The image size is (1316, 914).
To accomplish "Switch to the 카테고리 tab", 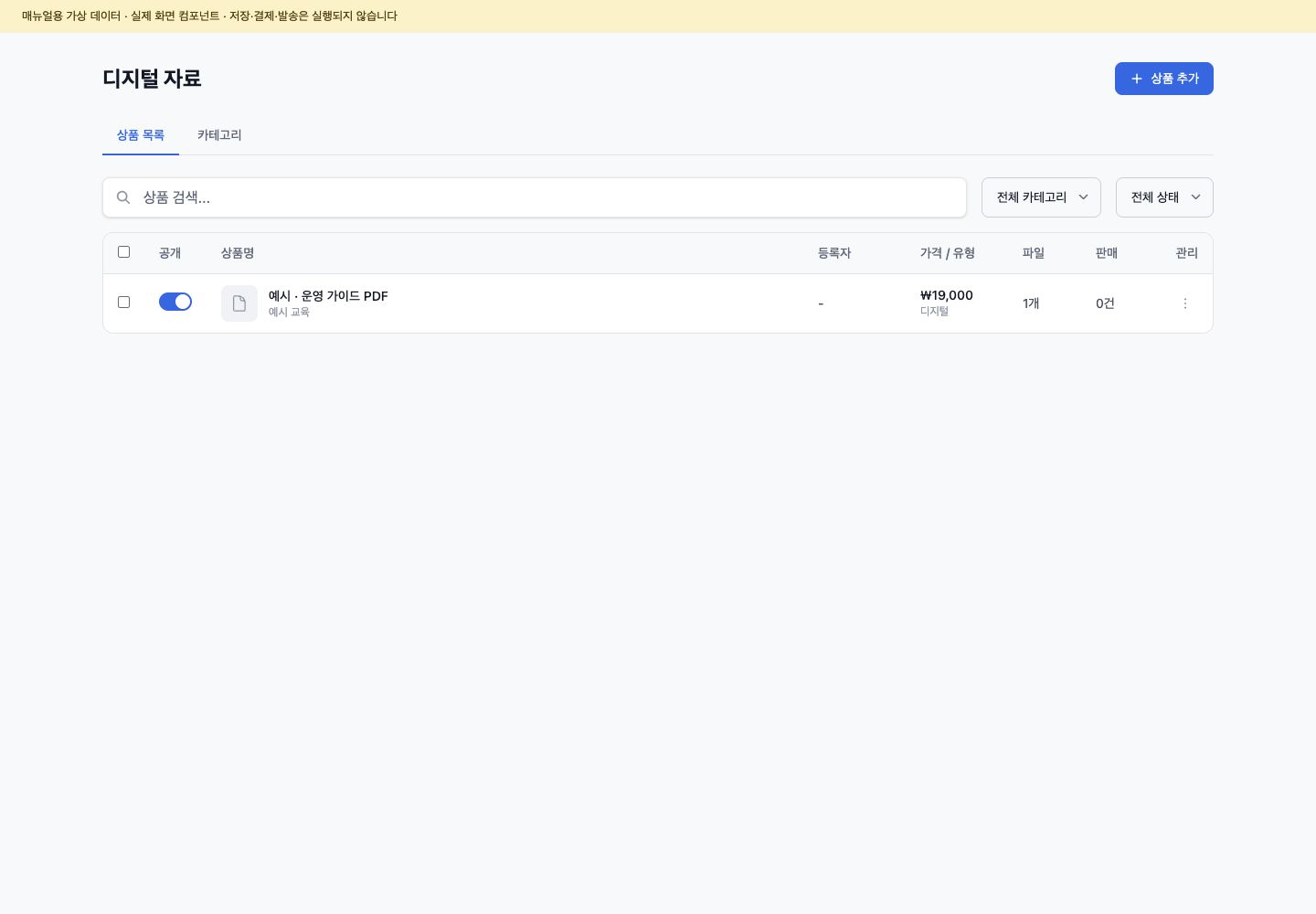I will click(219, 135).
